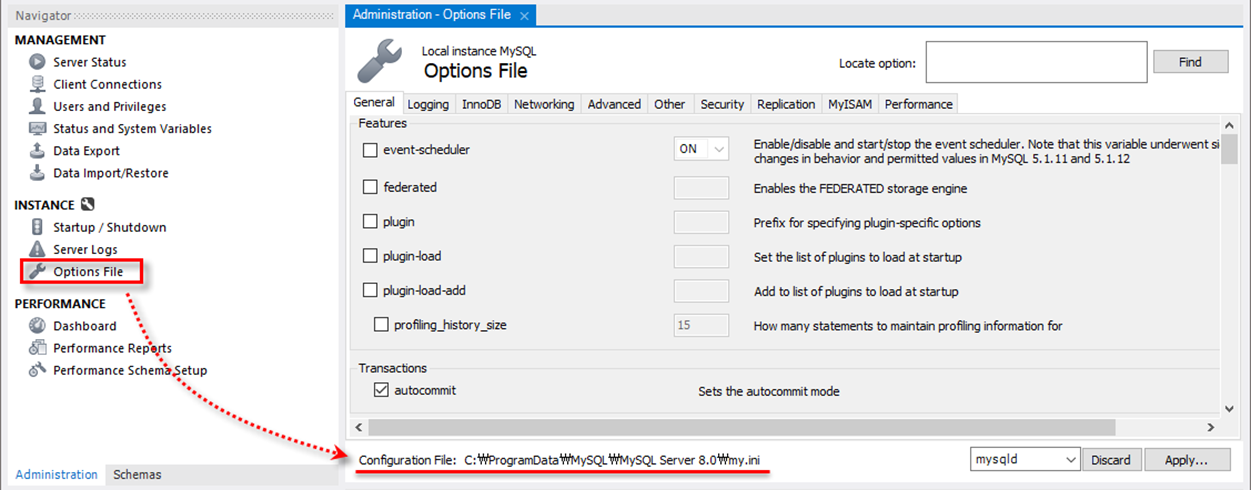The image size is (1251, 490).
Task: Click the Find button
Action: pos(1190,62)
